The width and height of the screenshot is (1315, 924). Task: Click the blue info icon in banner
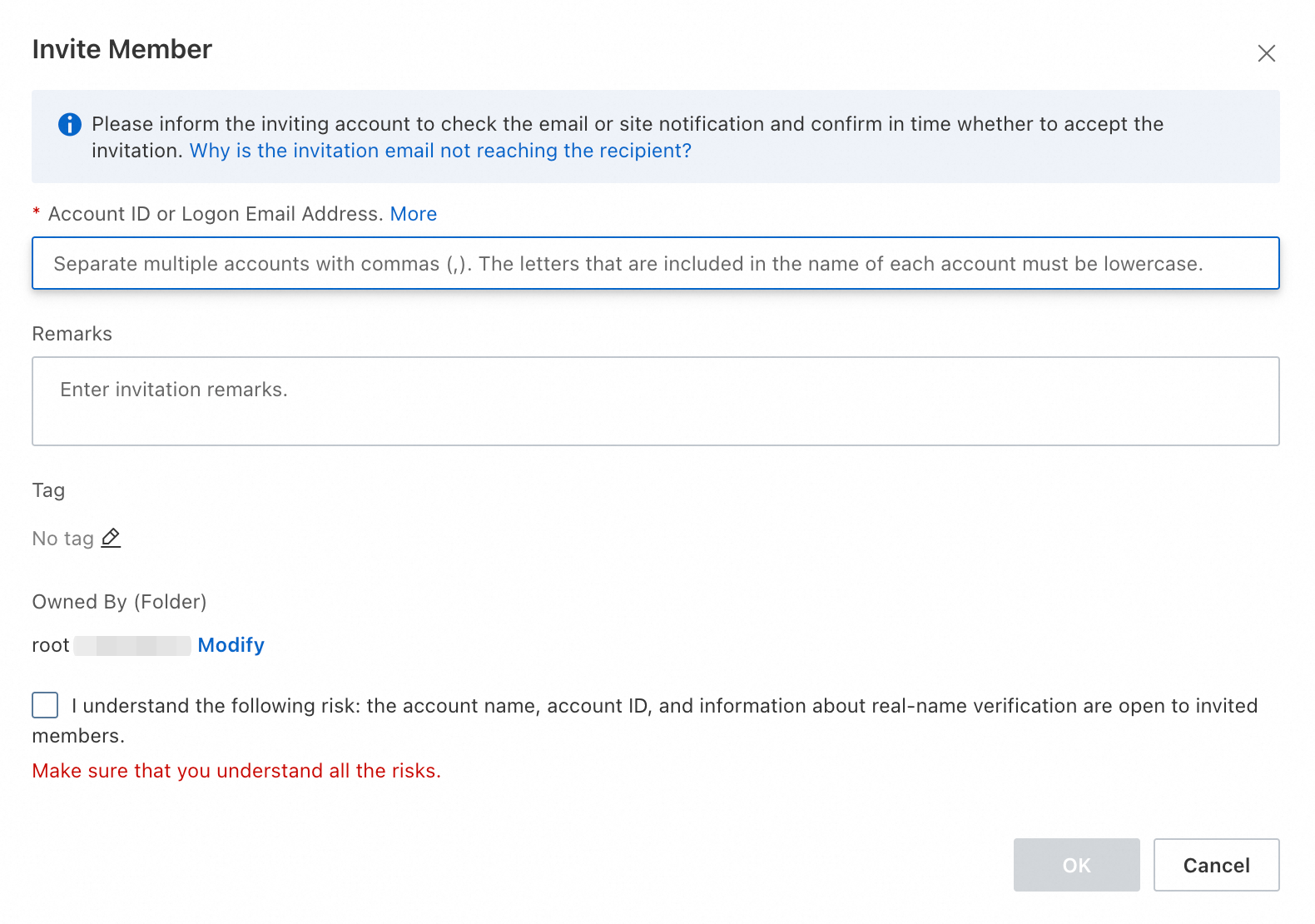(70, 124)
